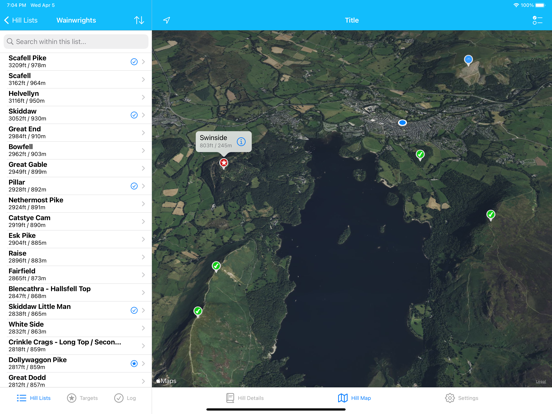552x414 pixels.
Task: Open Scafell Pike row chevron
Action: 143,62
